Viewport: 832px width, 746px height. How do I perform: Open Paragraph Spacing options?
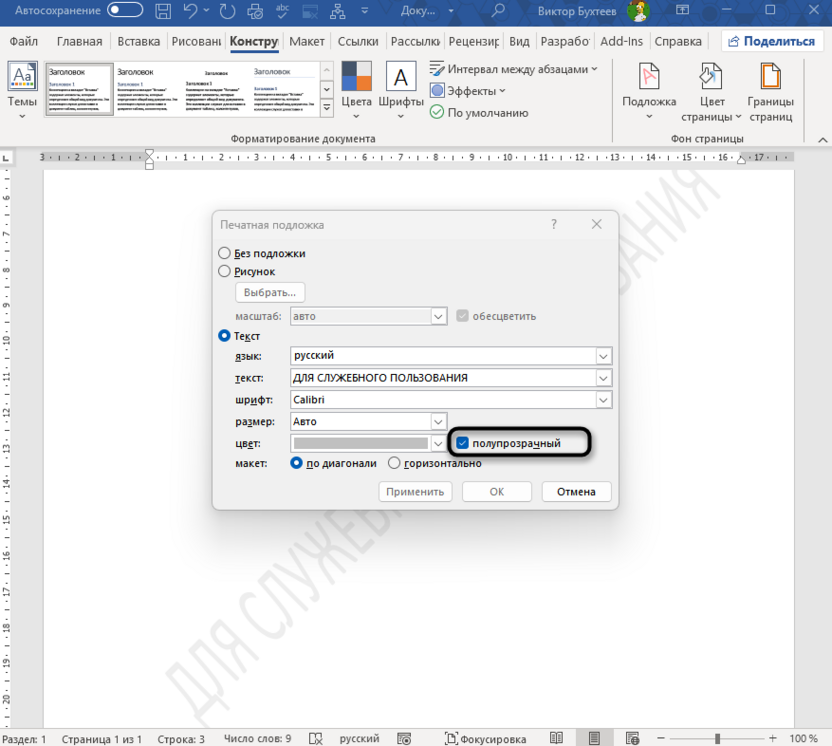[513, 69]
